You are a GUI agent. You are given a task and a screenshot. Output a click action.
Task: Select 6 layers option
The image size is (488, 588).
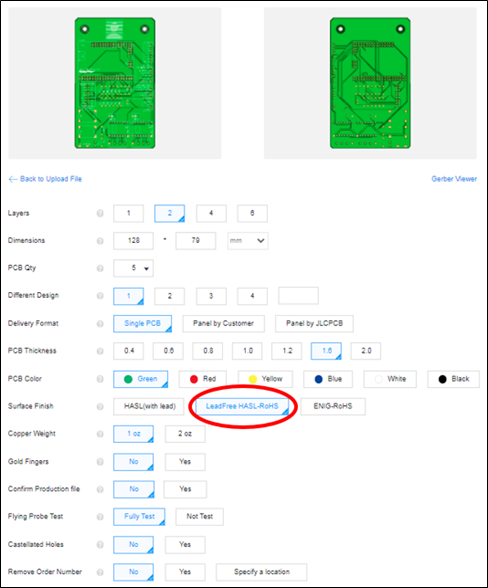coord(252,213)
